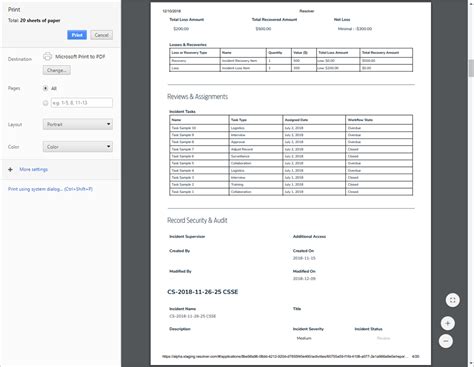474x367 pixels.
Task: Click the Total: 20 sheets of paper text
Action: [34, 20]
